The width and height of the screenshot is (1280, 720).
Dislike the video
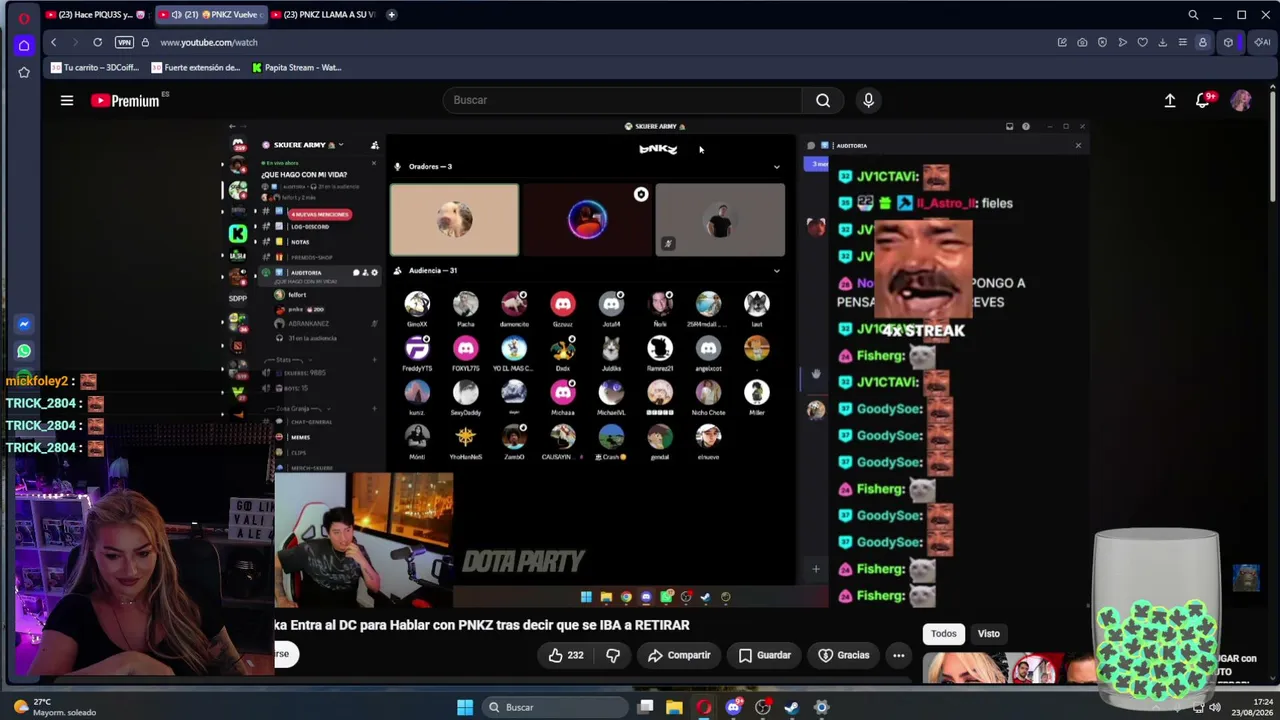click(613, 655)
